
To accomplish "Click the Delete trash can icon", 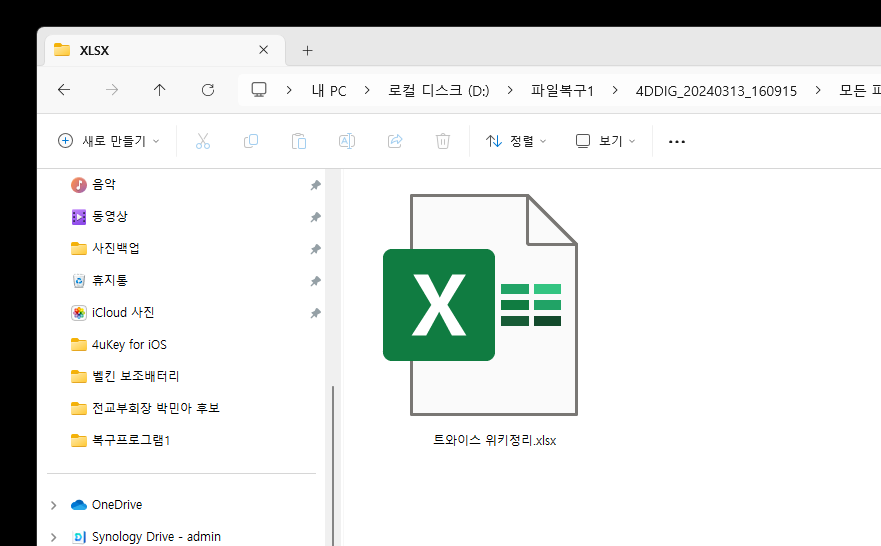I will pos(443,141).
